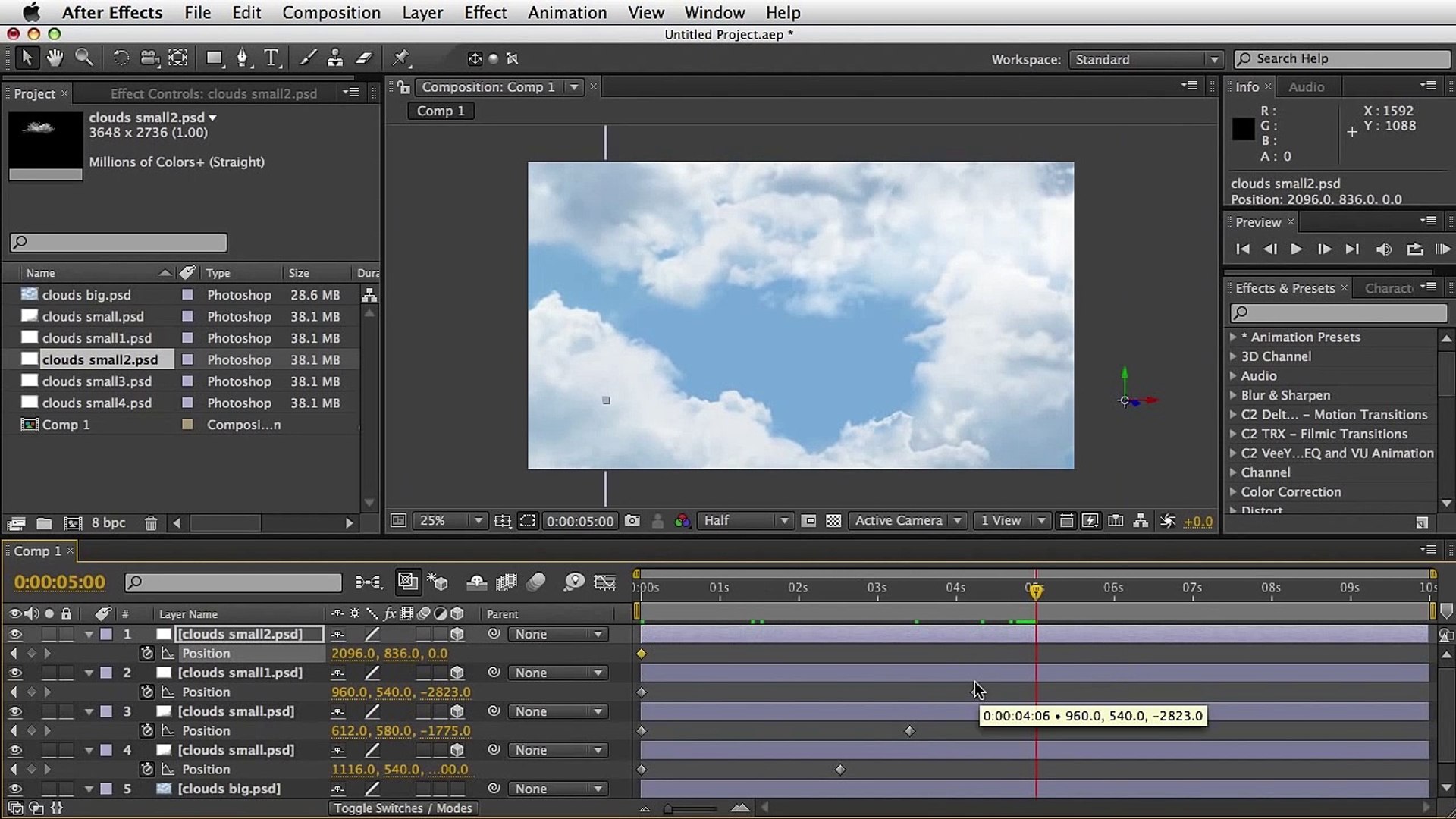
Task: Select the Selection arrow tool
Action: [27, 58]
